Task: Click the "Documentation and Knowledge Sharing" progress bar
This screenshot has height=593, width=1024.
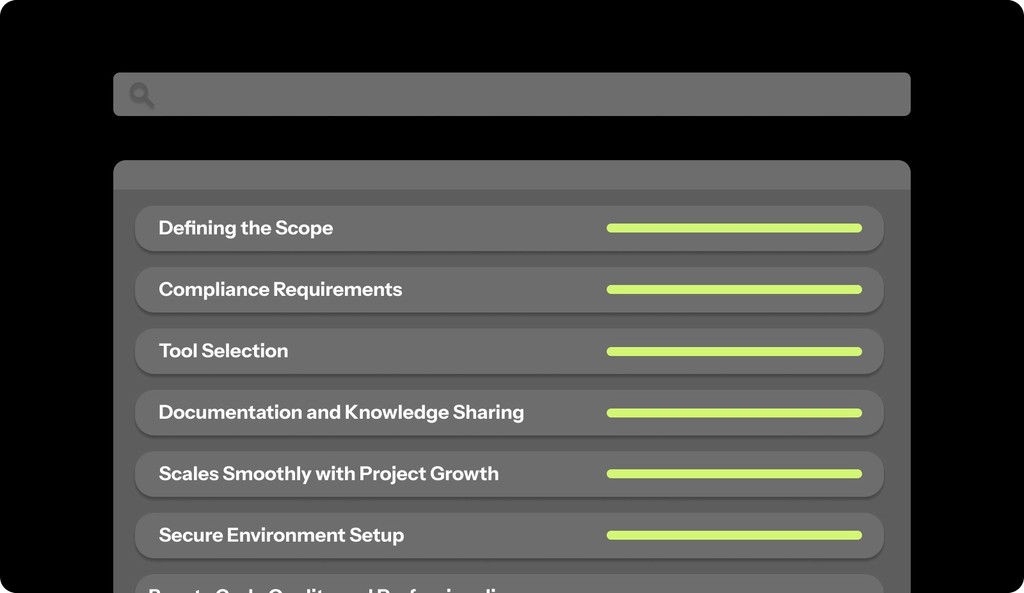Action: point(735,412)
